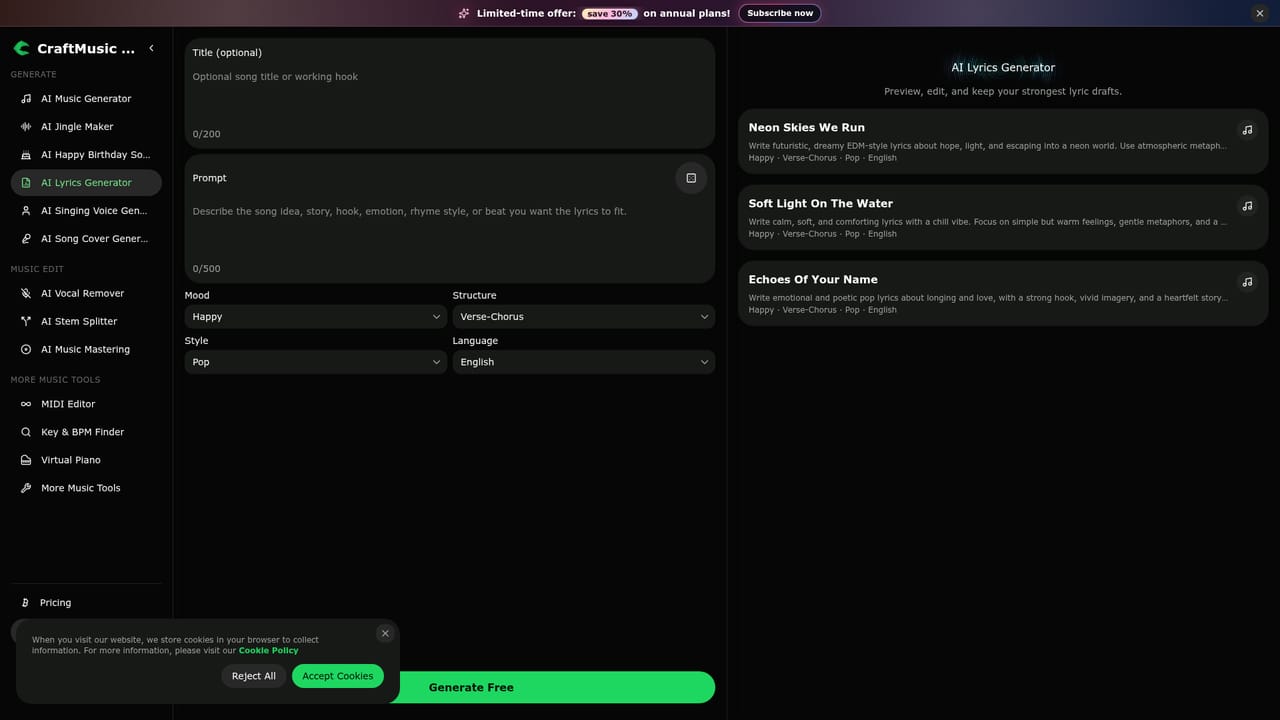Image resolution: width=1280 pixels, height=720 pixels.
Task: Close the limited-time offer banner
Action: (1260, 13)
